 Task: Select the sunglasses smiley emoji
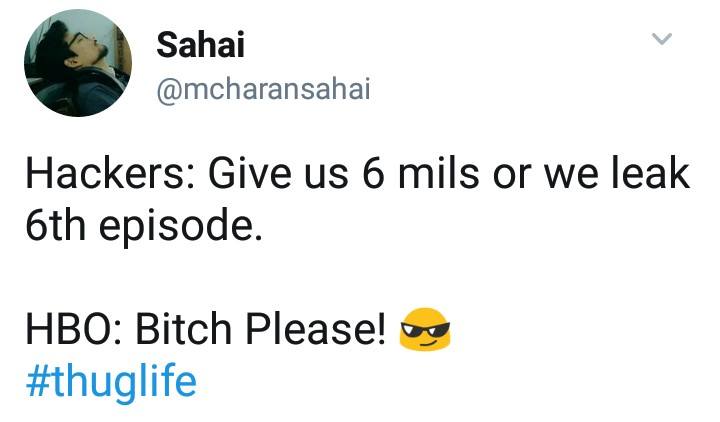[x=425, y=329]
